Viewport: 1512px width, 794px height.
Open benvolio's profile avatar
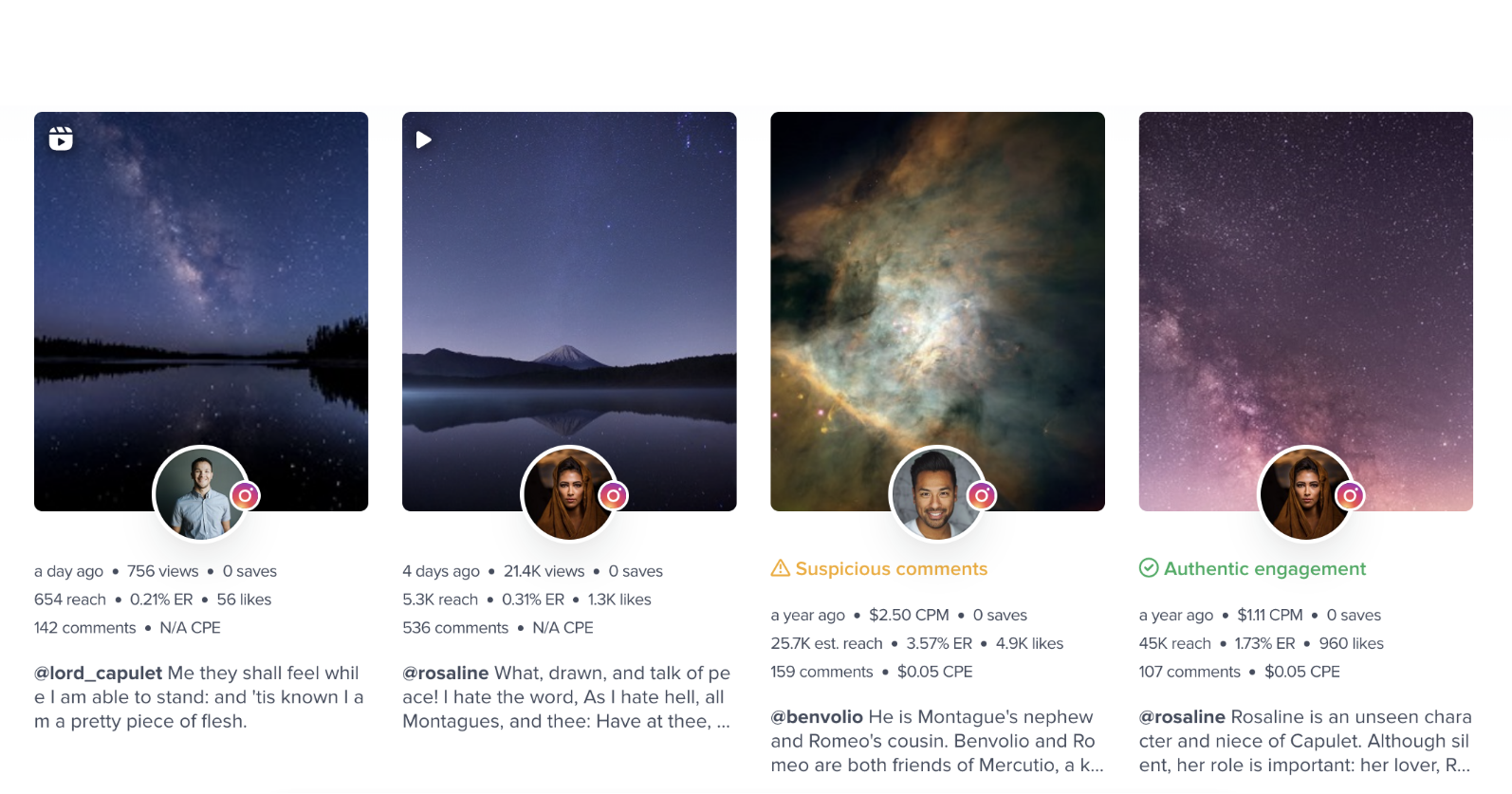(x=937, y=493)
